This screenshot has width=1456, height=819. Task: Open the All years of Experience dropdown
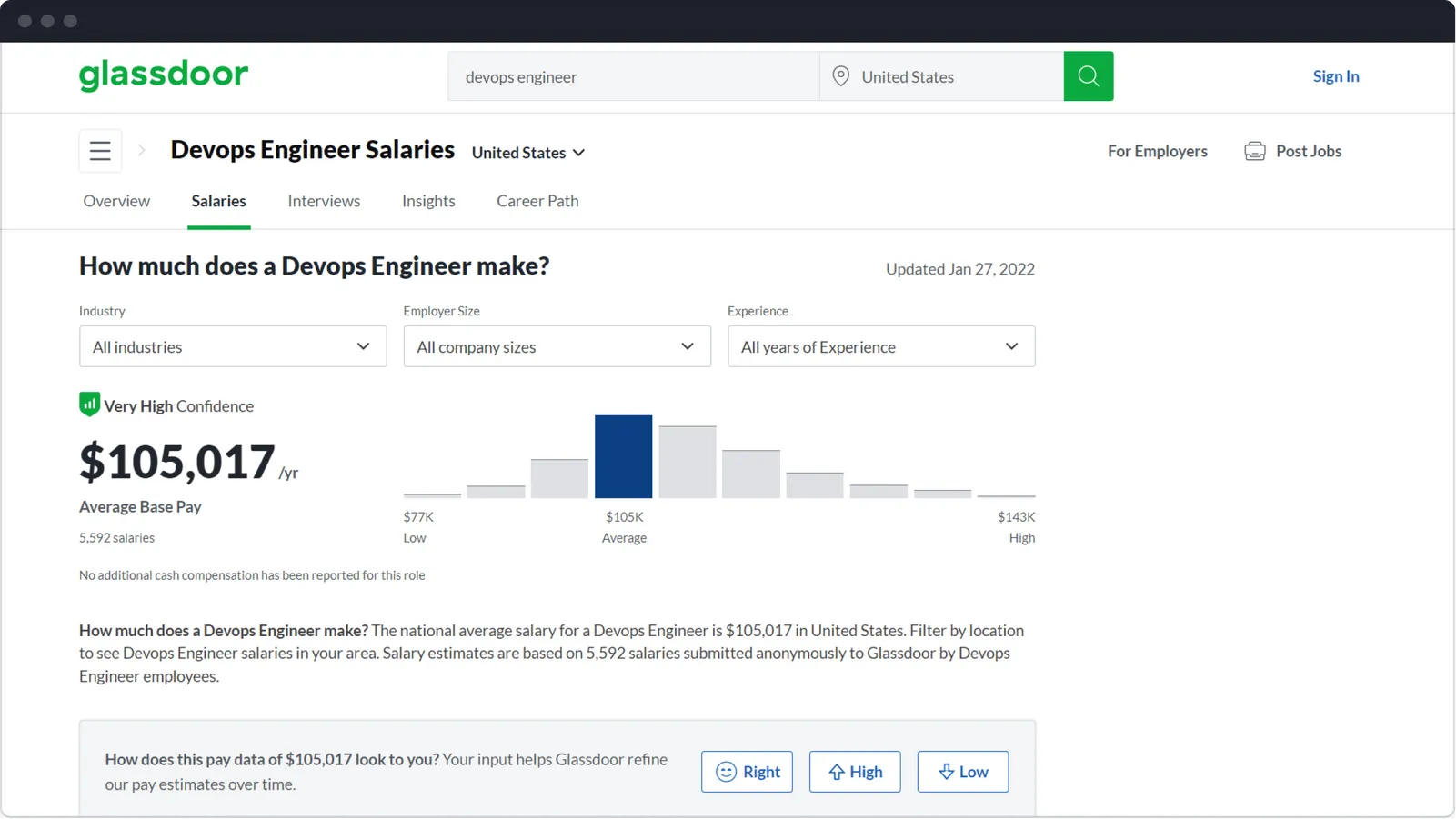880,346
